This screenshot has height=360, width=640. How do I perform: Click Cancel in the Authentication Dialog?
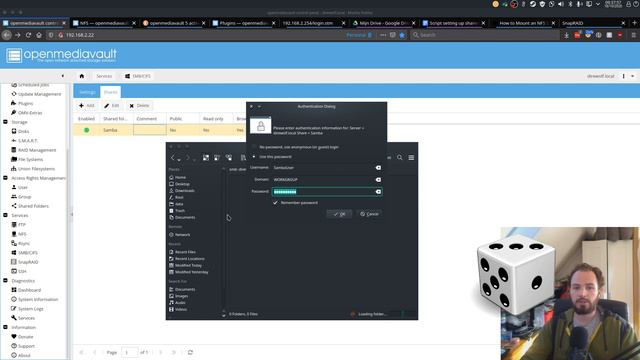[369, 214]
